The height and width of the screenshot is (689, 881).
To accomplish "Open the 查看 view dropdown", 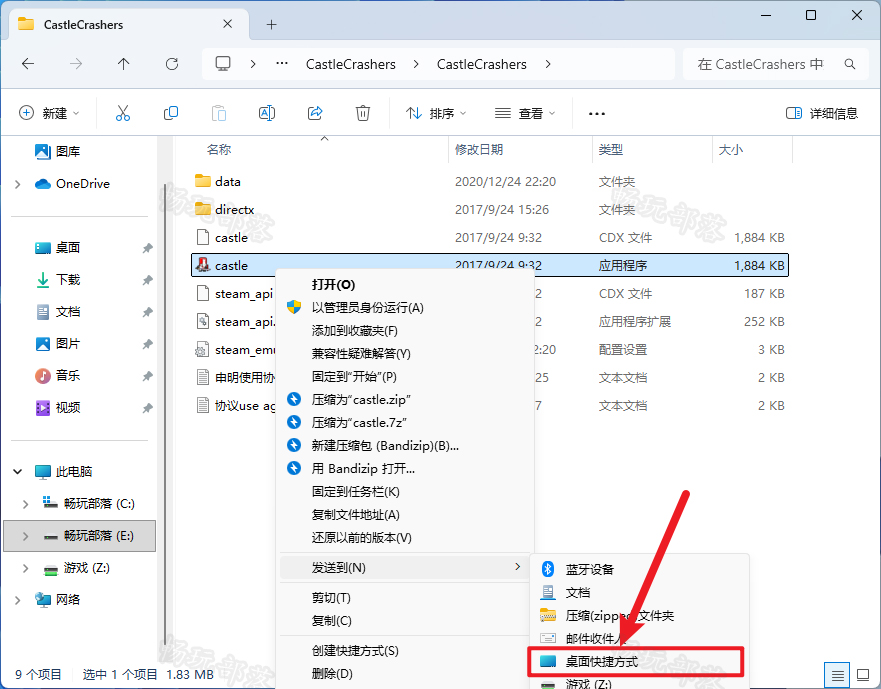I will tap(525, 114).
